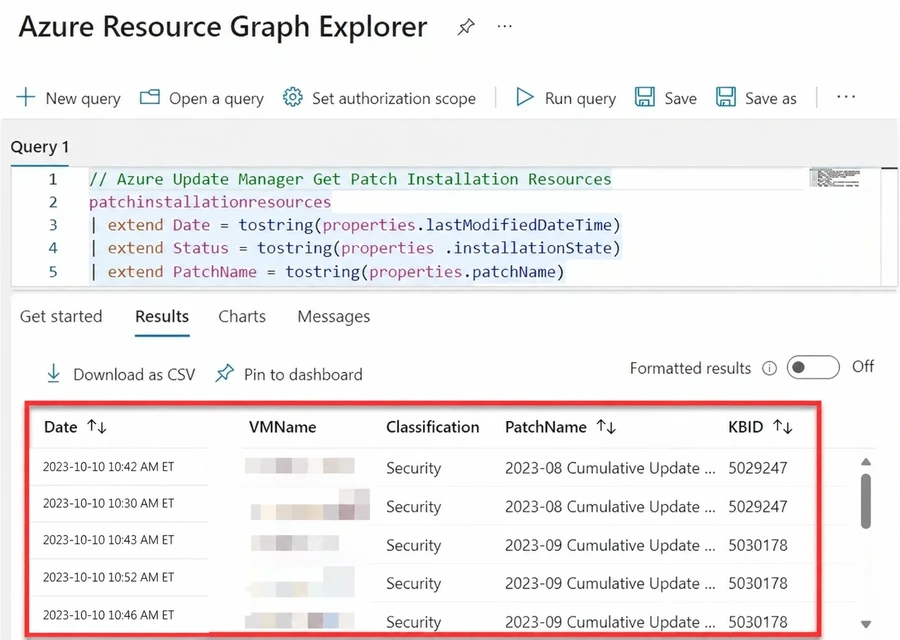
Task: Click 2023-08 Cumulative Update in 10:42 AM row
Action: [610, 468]
